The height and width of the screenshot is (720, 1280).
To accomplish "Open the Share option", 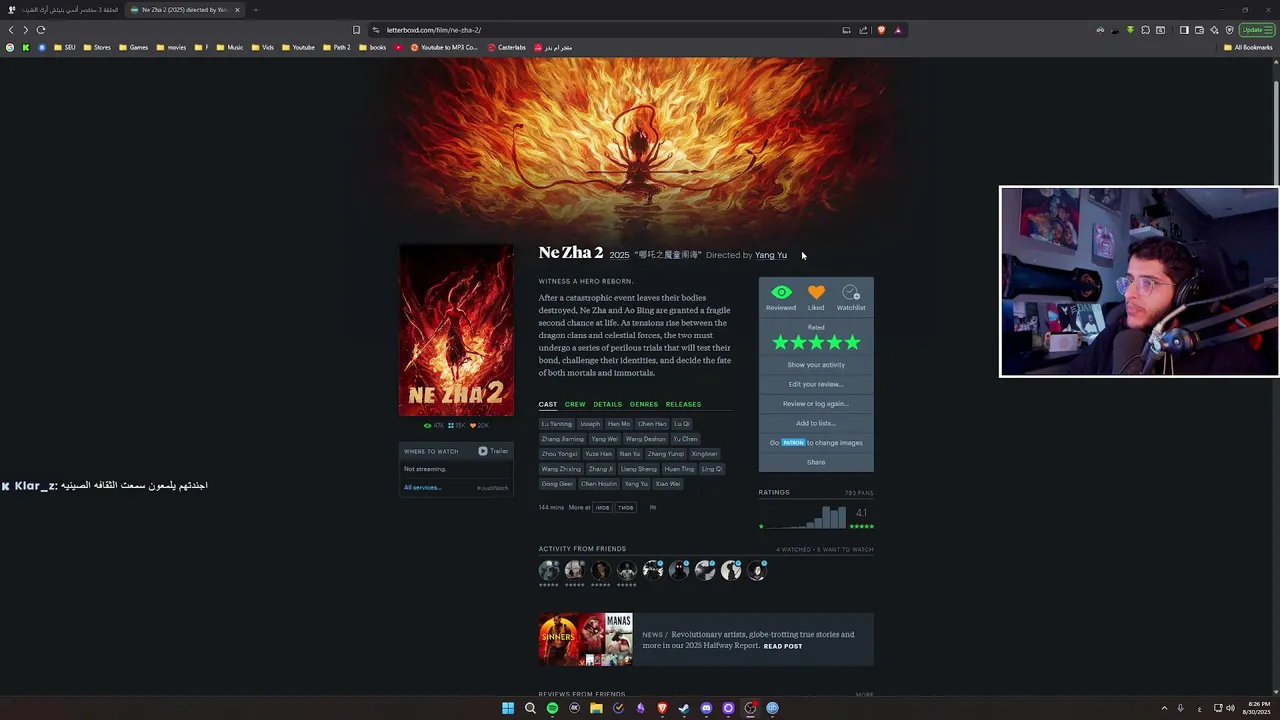I will [816, 462].
